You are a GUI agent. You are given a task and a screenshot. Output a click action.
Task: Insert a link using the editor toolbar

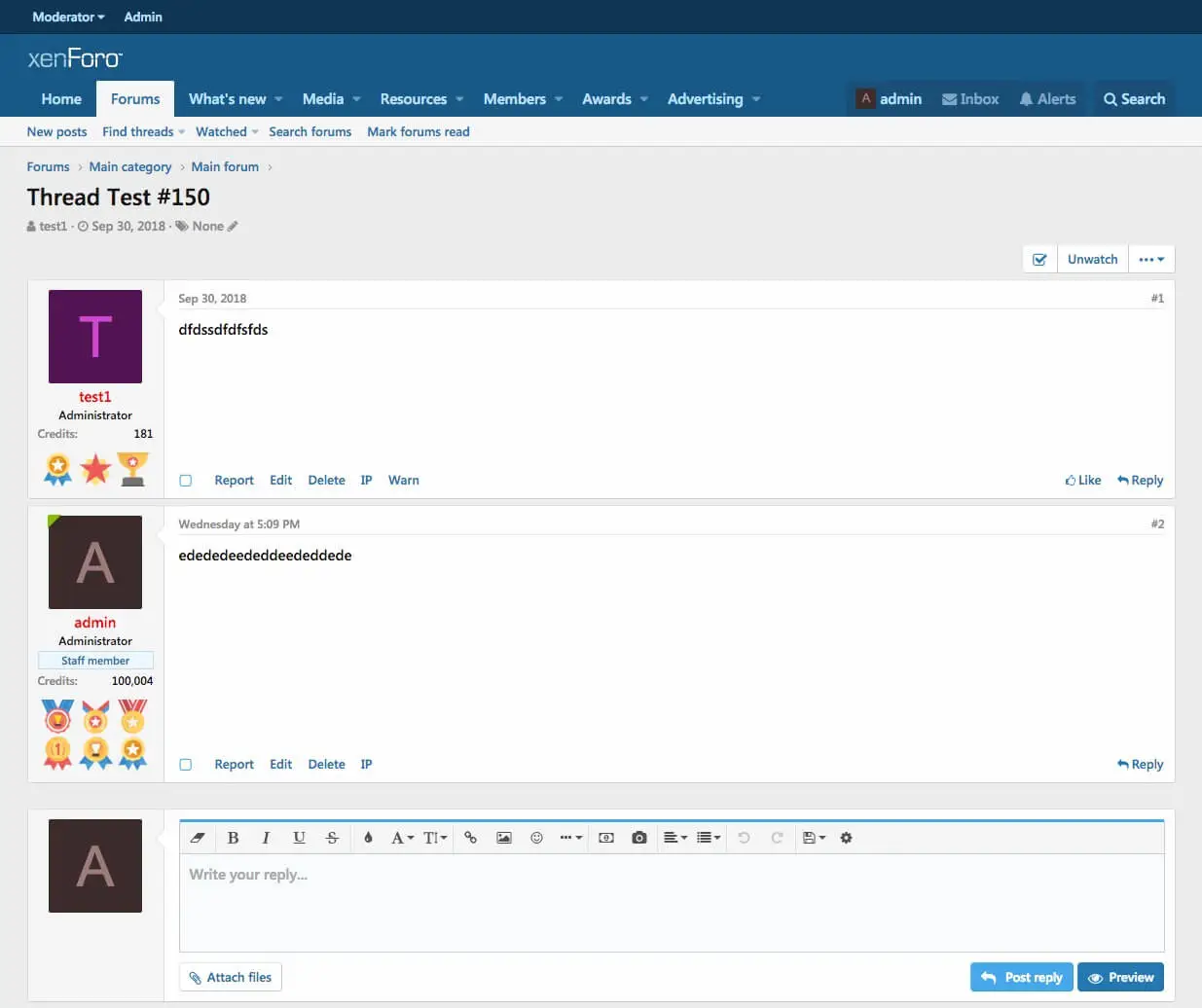coord(470,838)
